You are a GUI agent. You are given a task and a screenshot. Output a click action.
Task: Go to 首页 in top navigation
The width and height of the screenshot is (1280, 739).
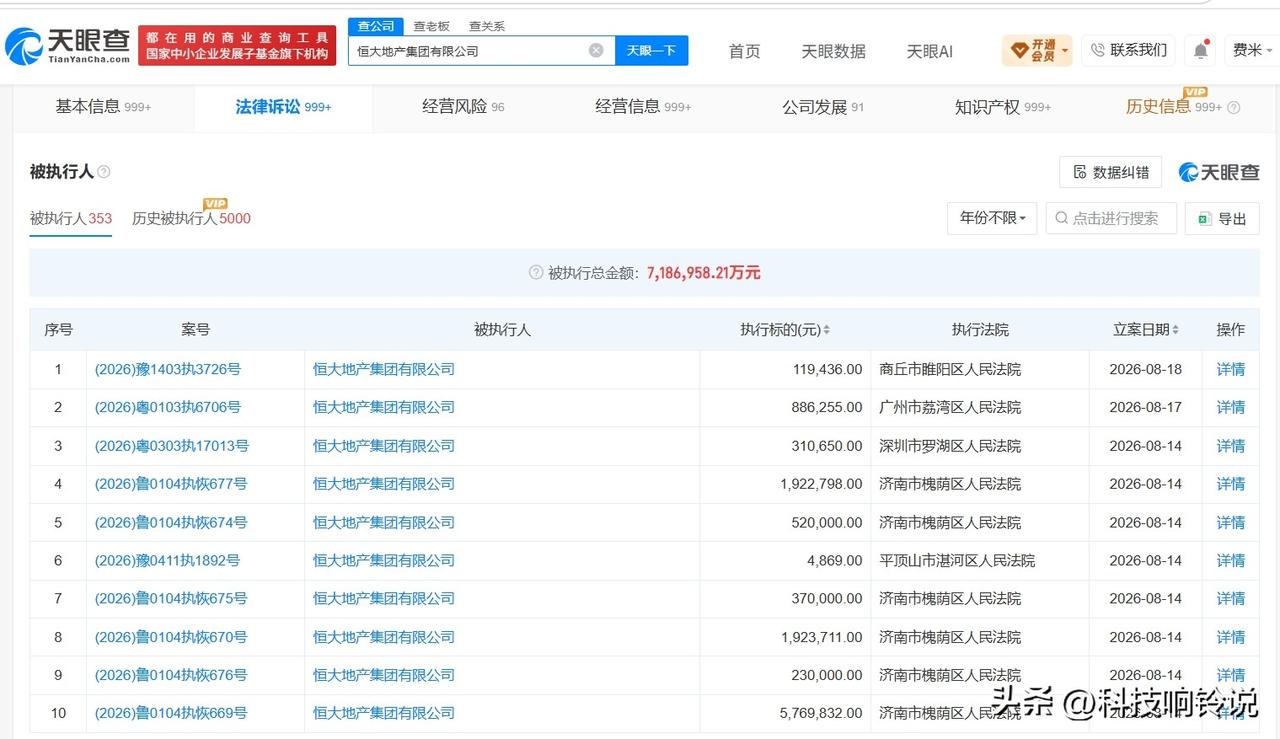744,51
